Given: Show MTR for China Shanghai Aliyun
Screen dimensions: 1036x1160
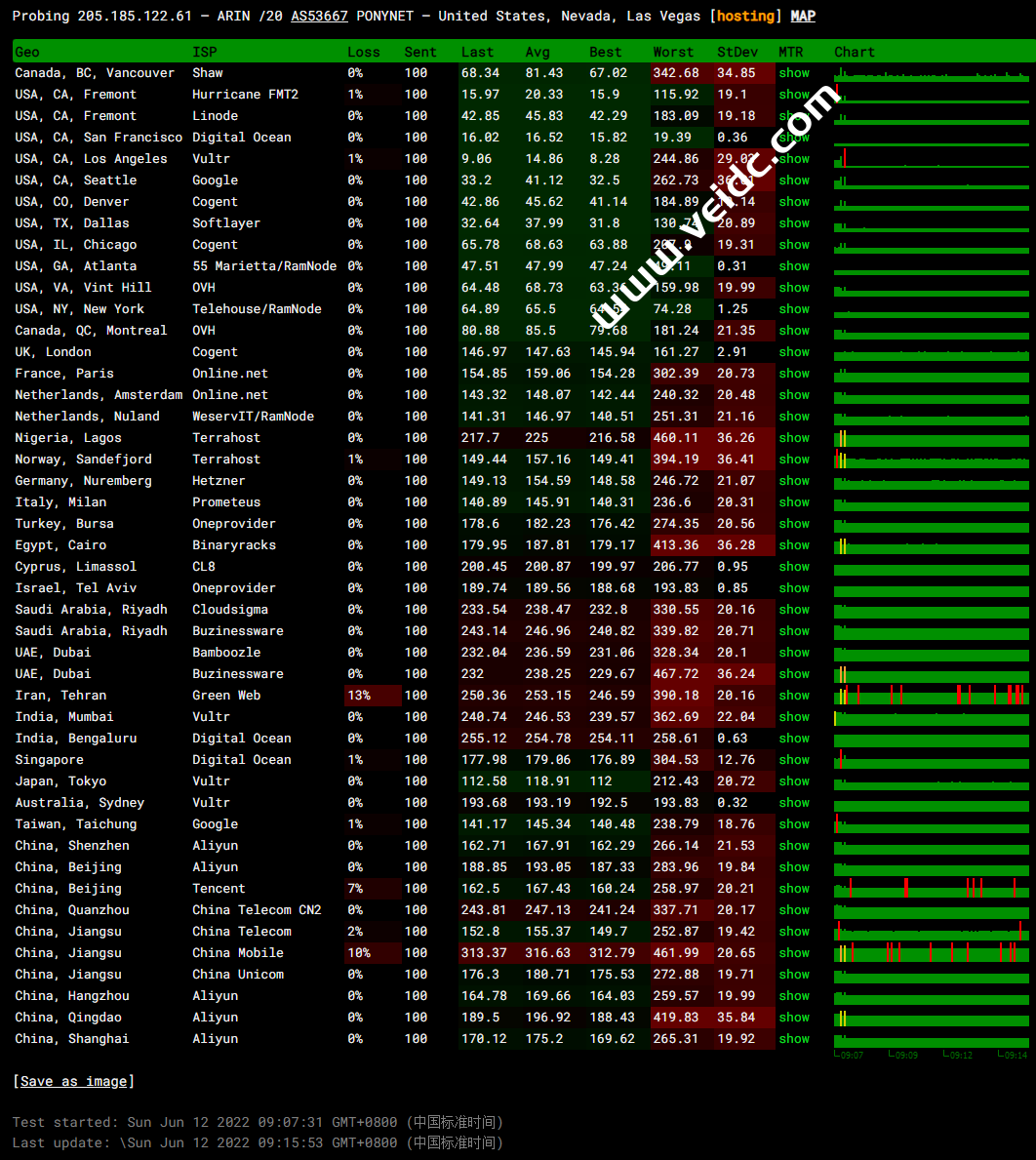Looking at the screenshot, I should tap(794, 1039).
